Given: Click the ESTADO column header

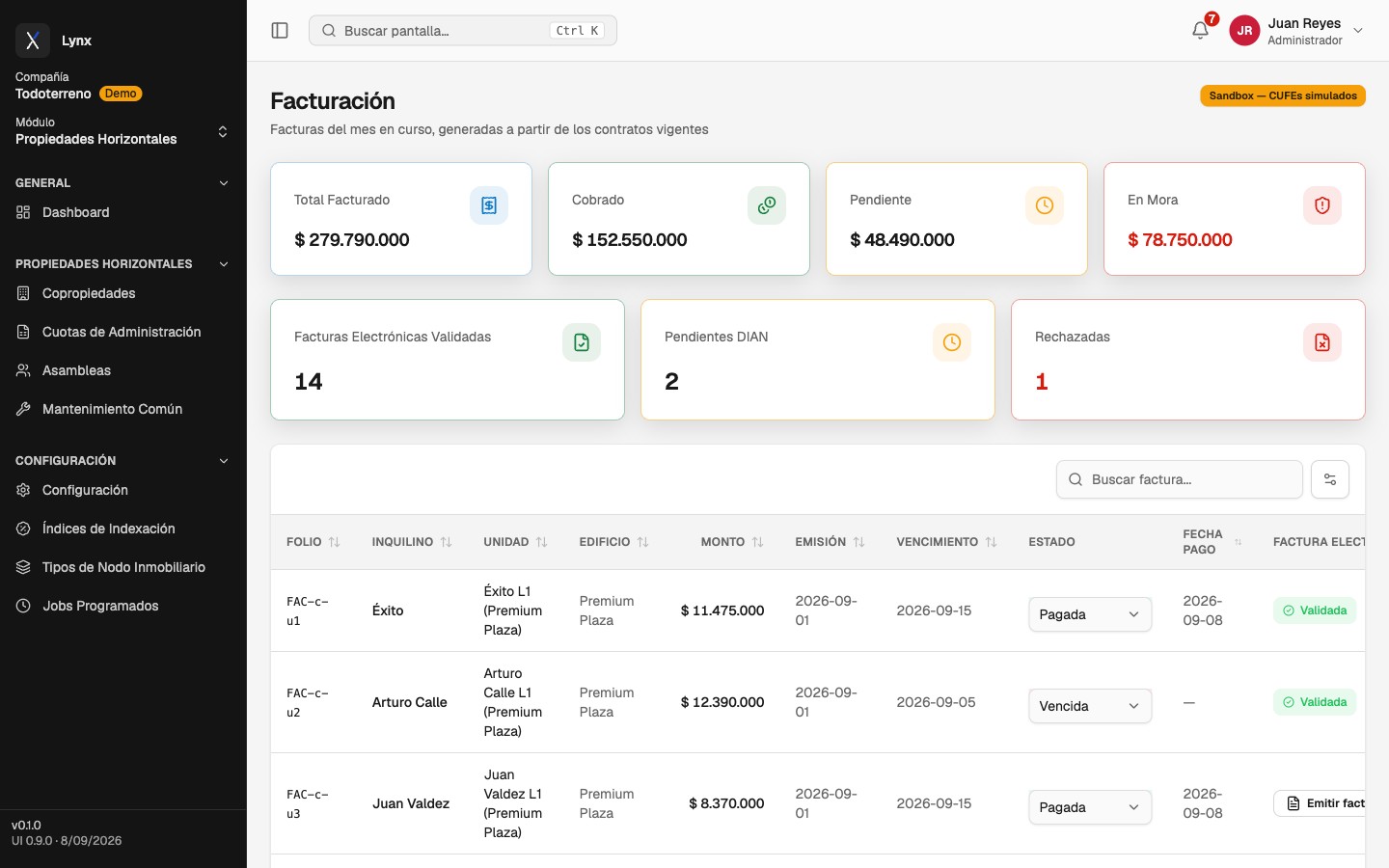Looking at the screenshot, I should pyautogui.click(x=1051, y=542).
